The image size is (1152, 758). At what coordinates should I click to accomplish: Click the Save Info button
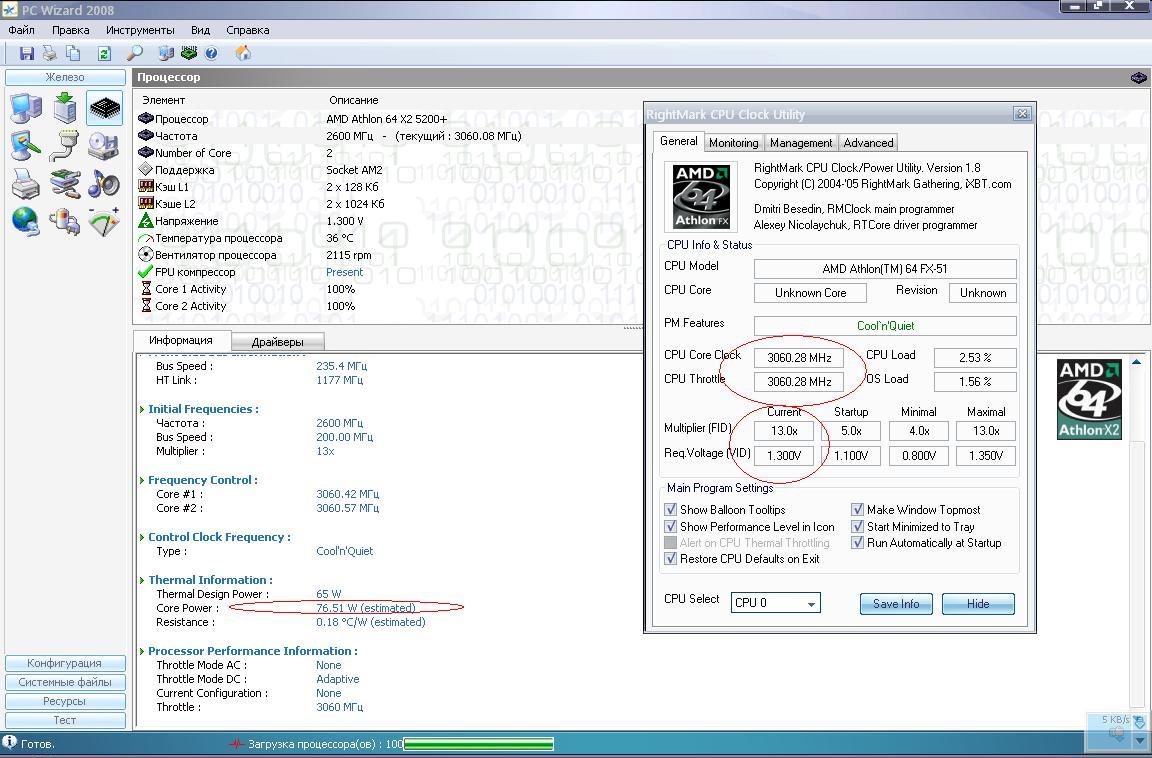[x=896, y=604]
